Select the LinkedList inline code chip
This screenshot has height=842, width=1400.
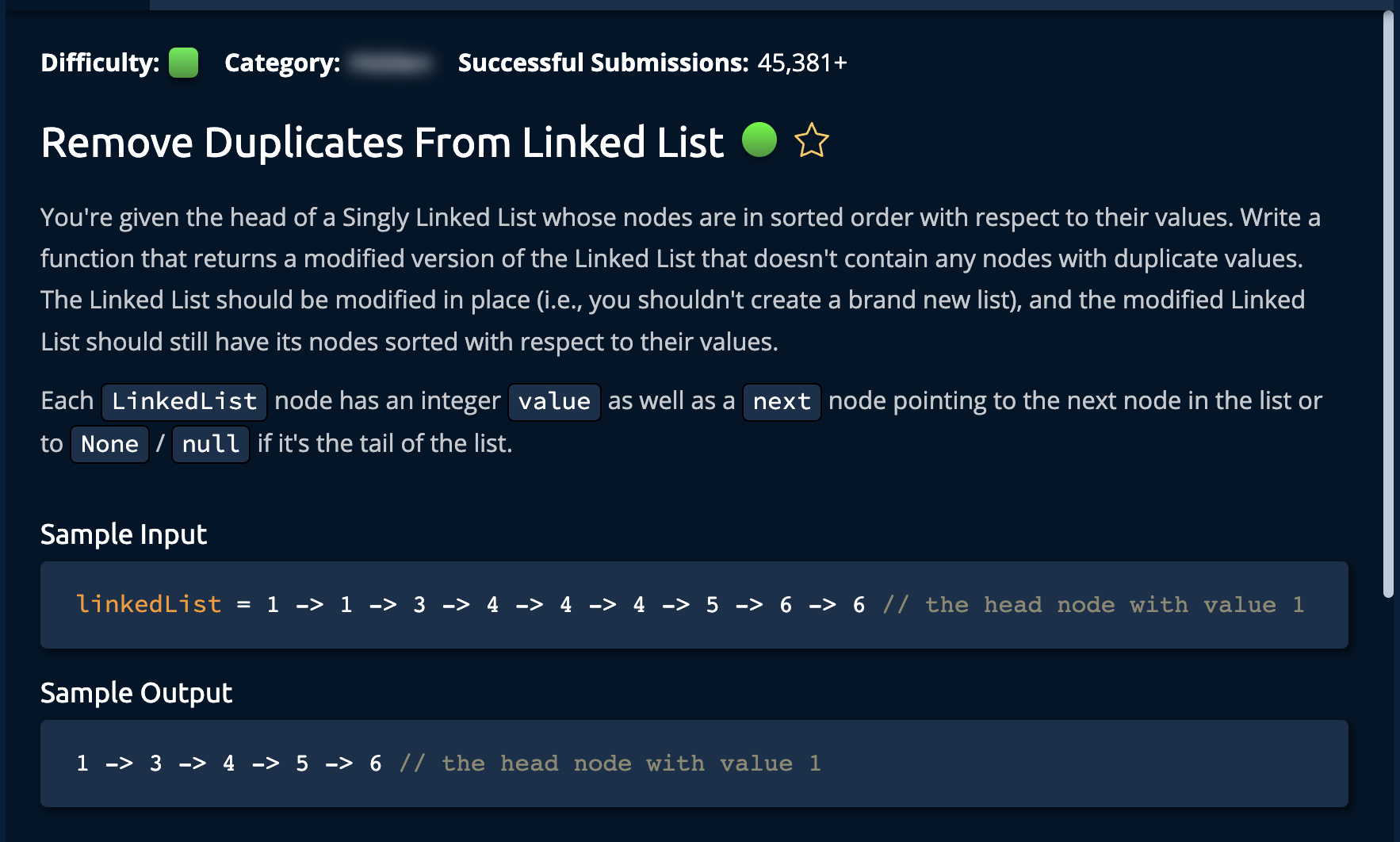pos(184,401)
